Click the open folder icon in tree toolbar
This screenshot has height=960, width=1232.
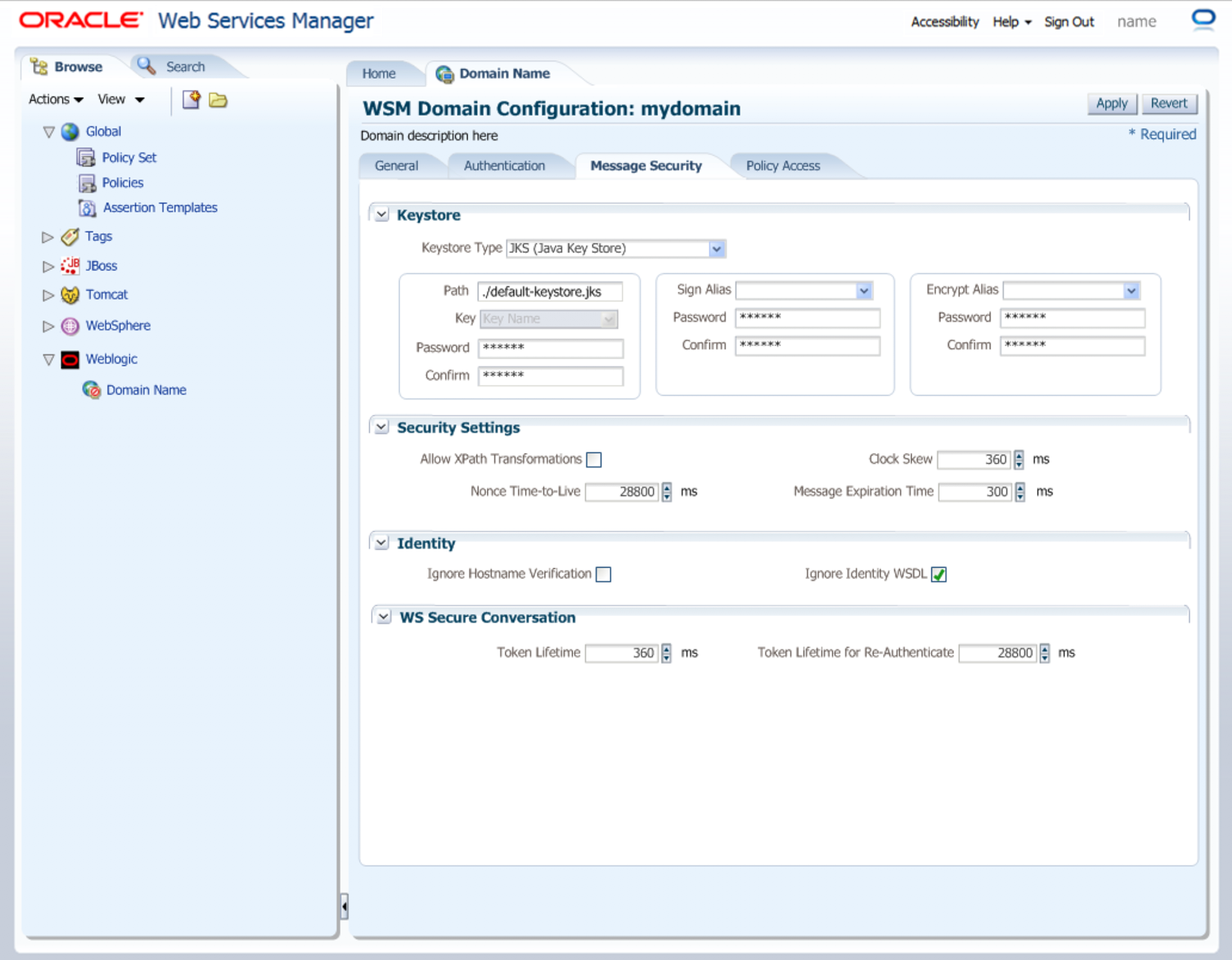pos(218,99)
